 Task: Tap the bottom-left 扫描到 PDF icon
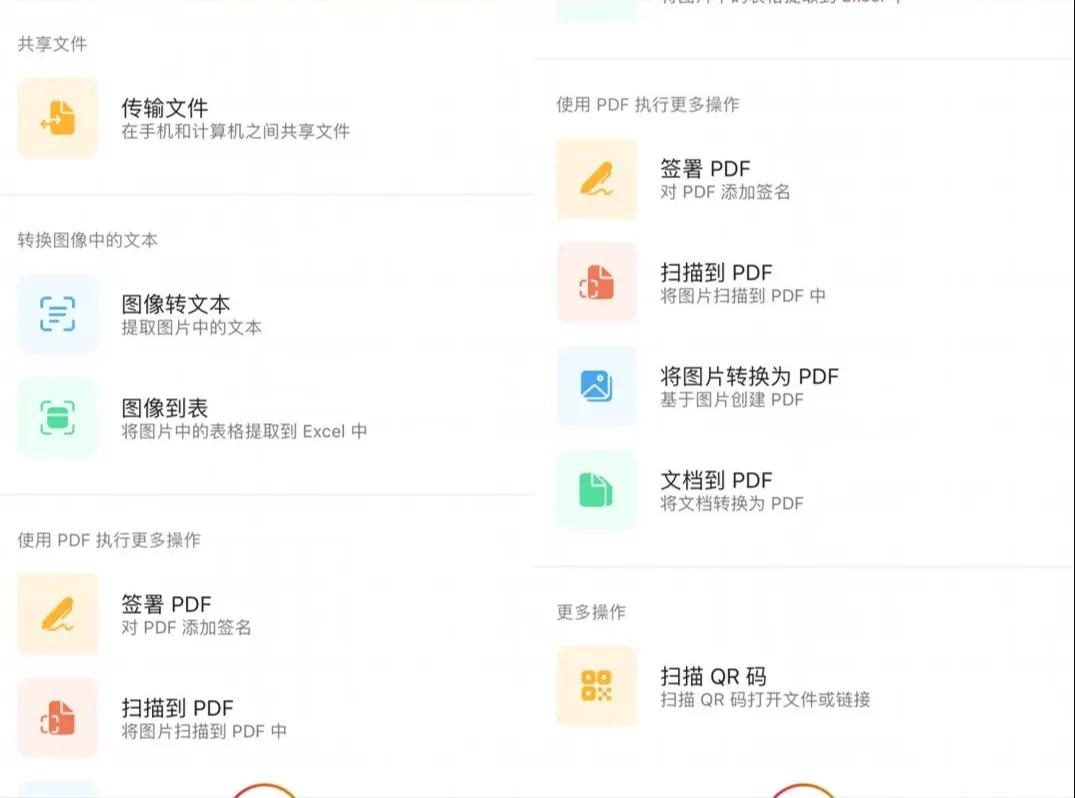tap(57, 718)
